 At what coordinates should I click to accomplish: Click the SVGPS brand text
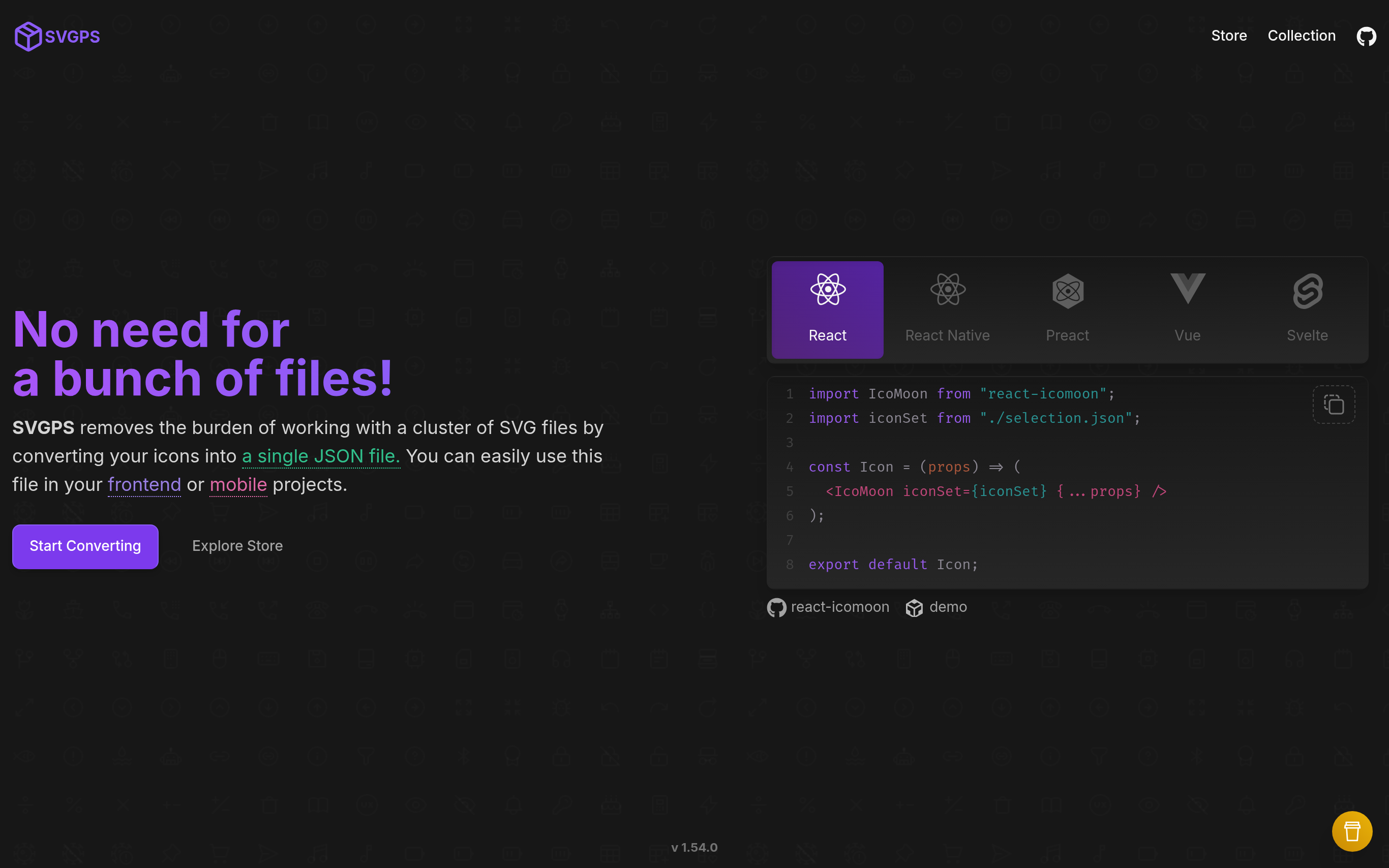click(72, 37)
